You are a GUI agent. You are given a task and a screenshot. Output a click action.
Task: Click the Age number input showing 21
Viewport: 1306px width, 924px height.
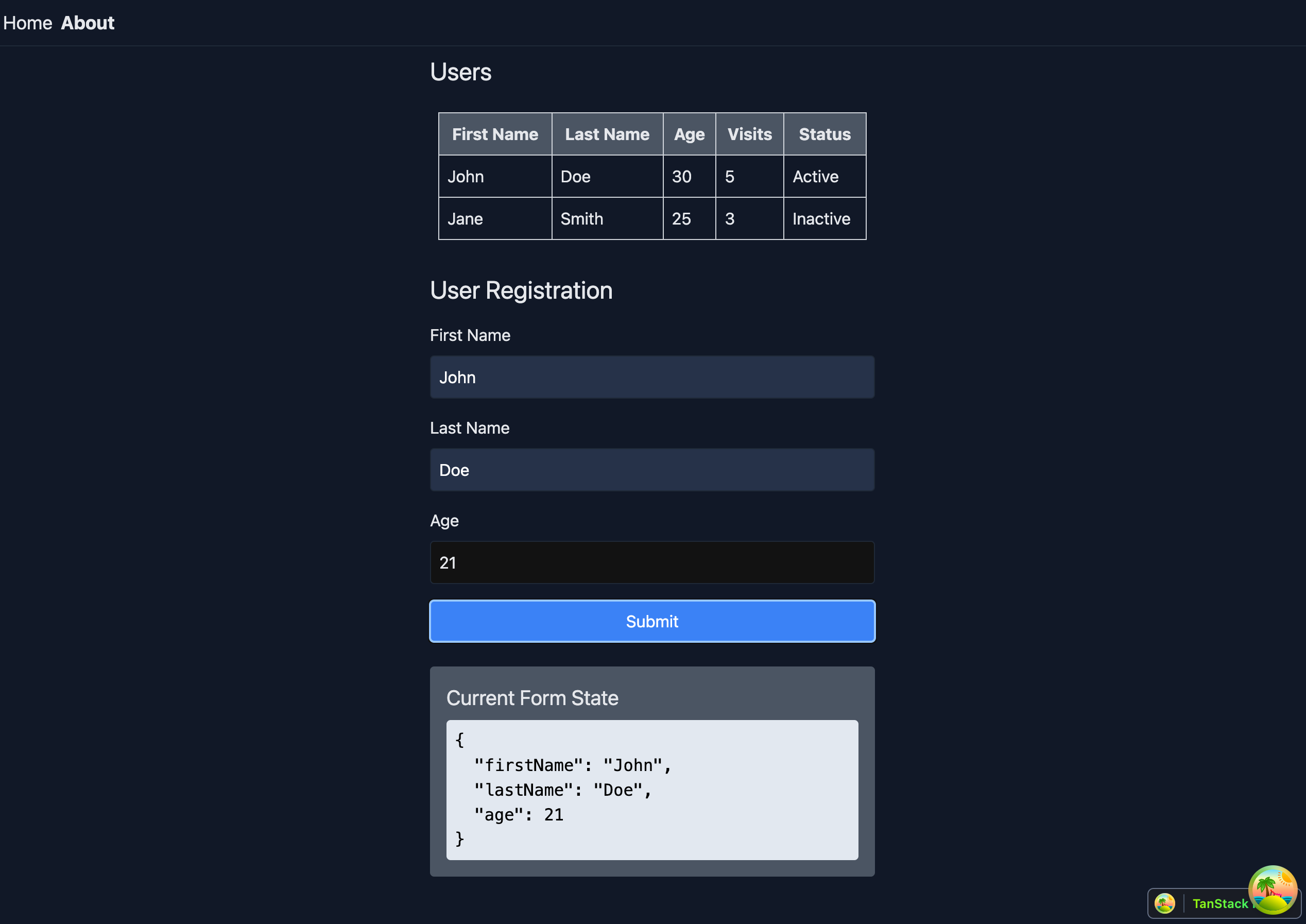point(652,562)
